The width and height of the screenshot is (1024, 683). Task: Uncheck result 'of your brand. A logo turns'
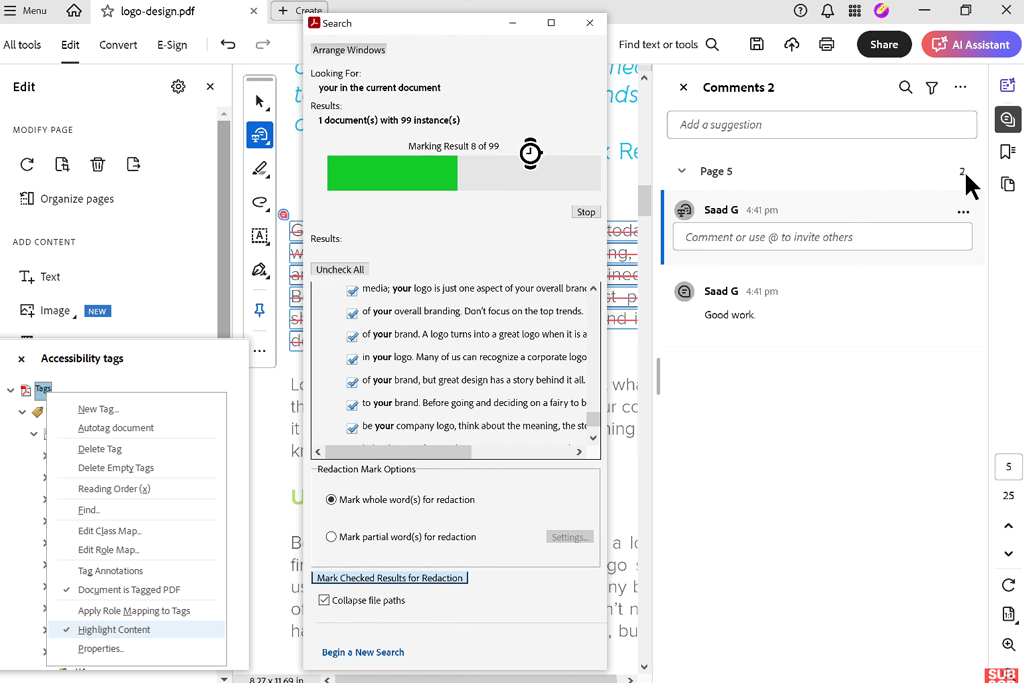click(352, 336)
